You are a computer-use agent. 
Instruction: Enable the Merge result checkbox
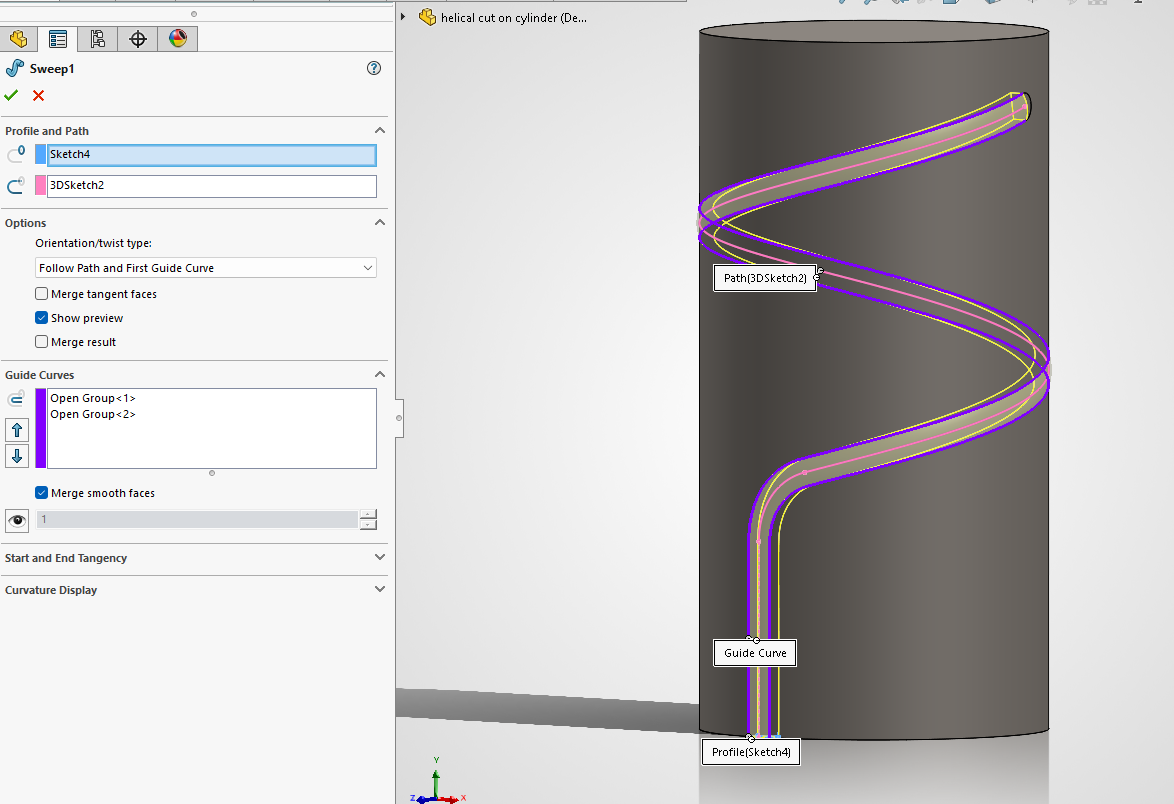[41, 342]
